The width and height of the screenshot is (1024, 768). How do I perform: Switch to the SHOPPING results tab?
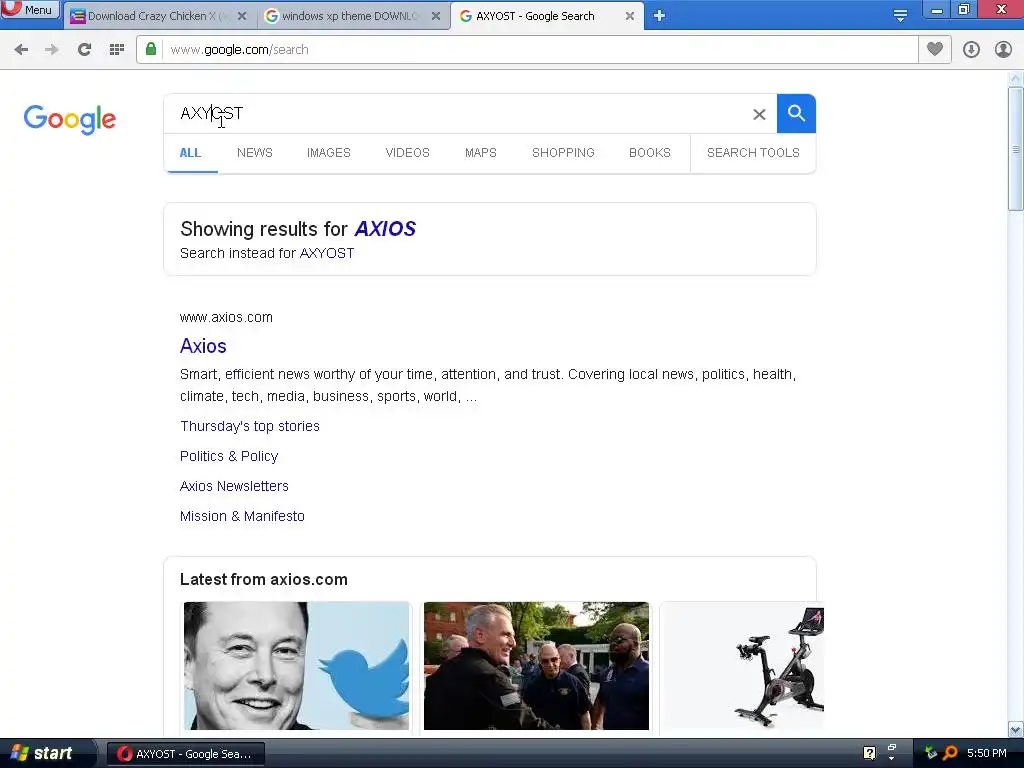[563, 153]
